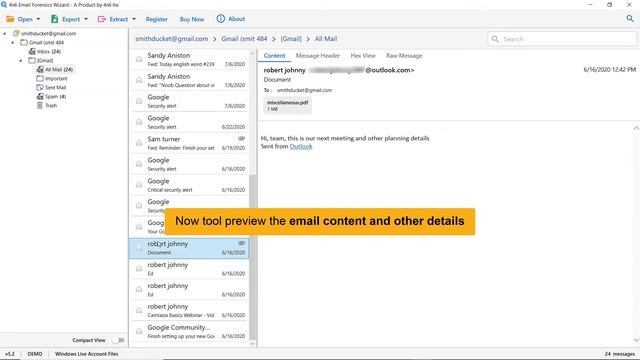
Task: Select robert johnny Camtasia Basics Webinar email
Action: click(189, 310)
